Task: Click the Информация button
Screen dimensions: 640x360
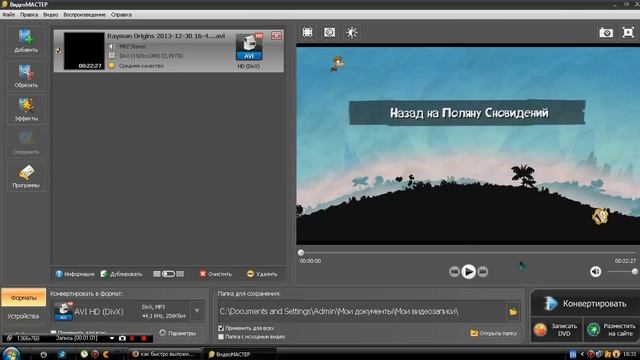Action: point(75,274)
